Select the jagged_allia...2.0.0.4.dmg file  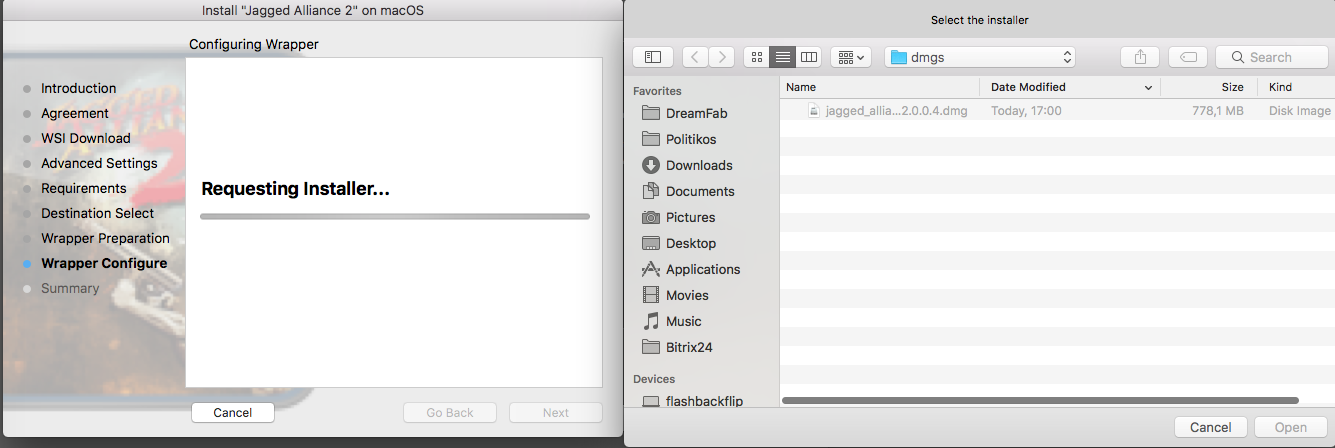[896, 111]
